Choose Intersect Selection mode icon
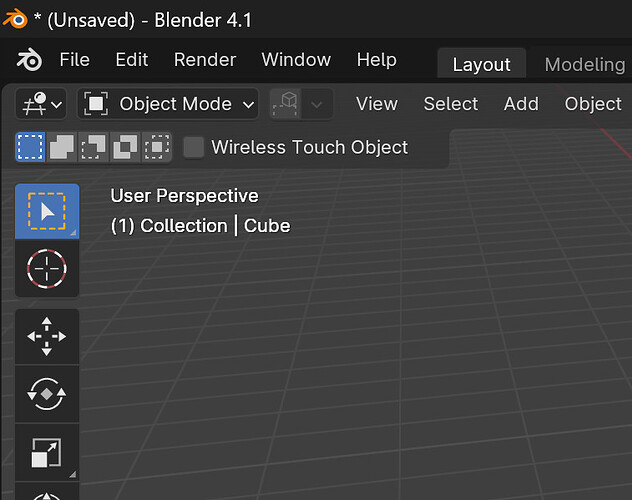 [157, 147]
